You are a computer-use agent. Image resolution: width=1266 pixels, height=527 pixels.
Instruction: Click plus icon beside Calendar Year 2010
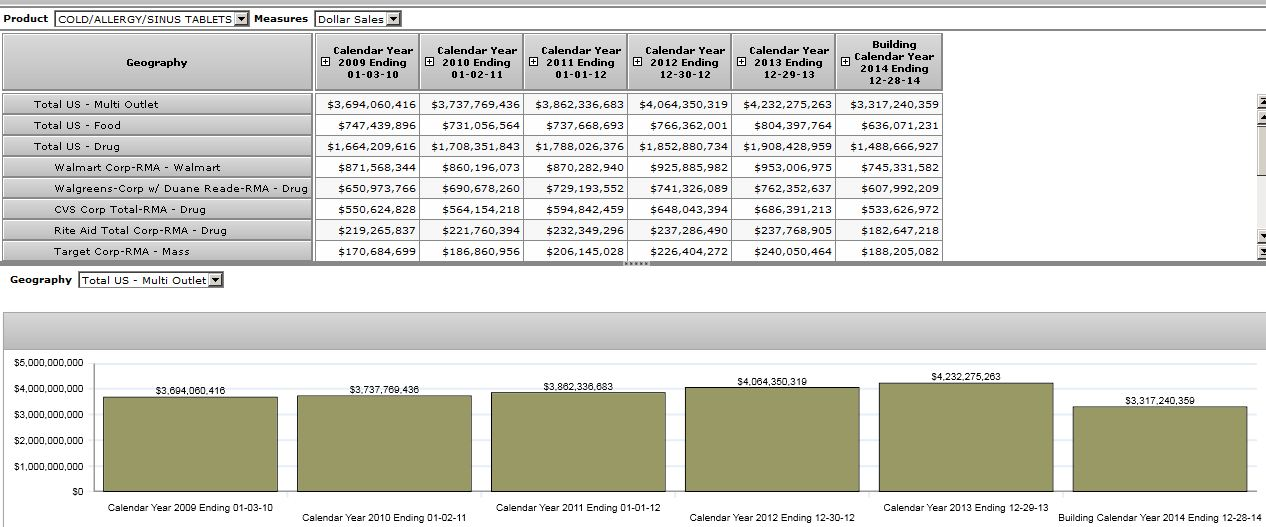(429, 62)
